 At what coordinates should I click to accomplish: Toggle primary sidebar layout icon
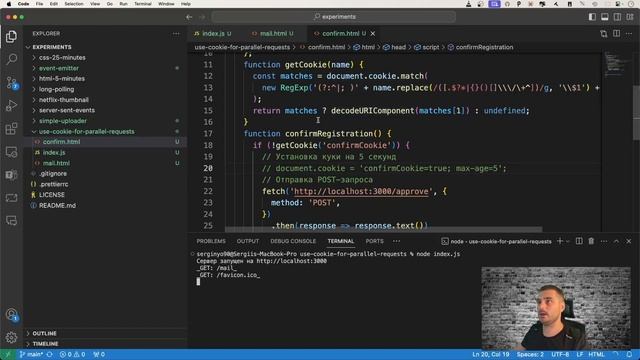(592, 17)
